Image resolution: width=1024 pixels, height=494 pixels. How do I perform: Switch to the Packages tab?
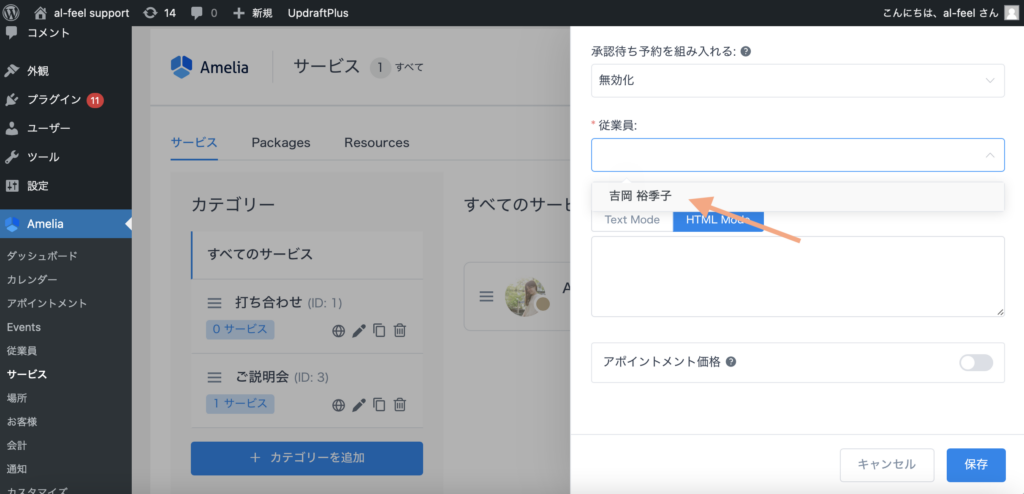pyautogui.click(x=280, y=143)
